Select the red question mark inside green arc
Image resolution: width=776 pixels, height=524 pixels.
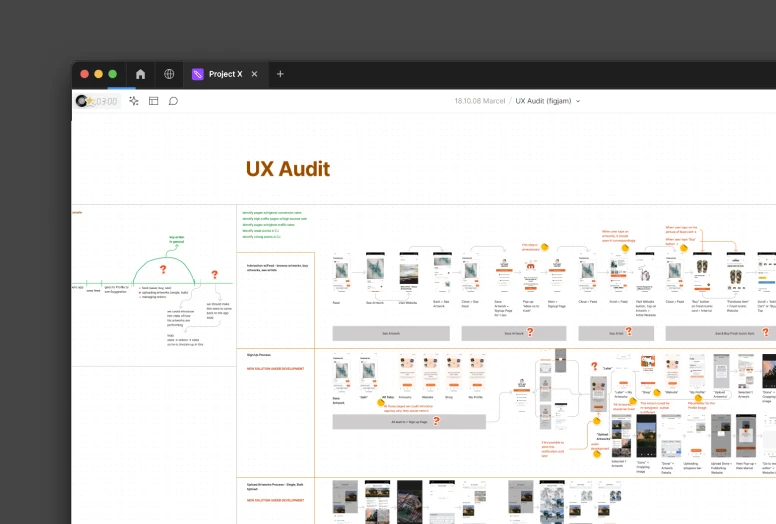click(x=163, y=269)
